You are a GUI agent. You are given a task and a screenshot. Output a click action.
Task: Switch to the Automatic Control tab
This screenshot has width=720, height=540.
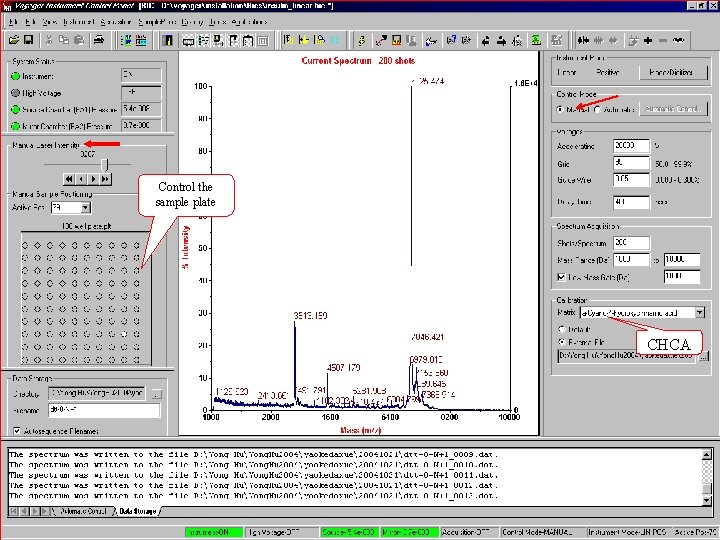pos(83,511)
